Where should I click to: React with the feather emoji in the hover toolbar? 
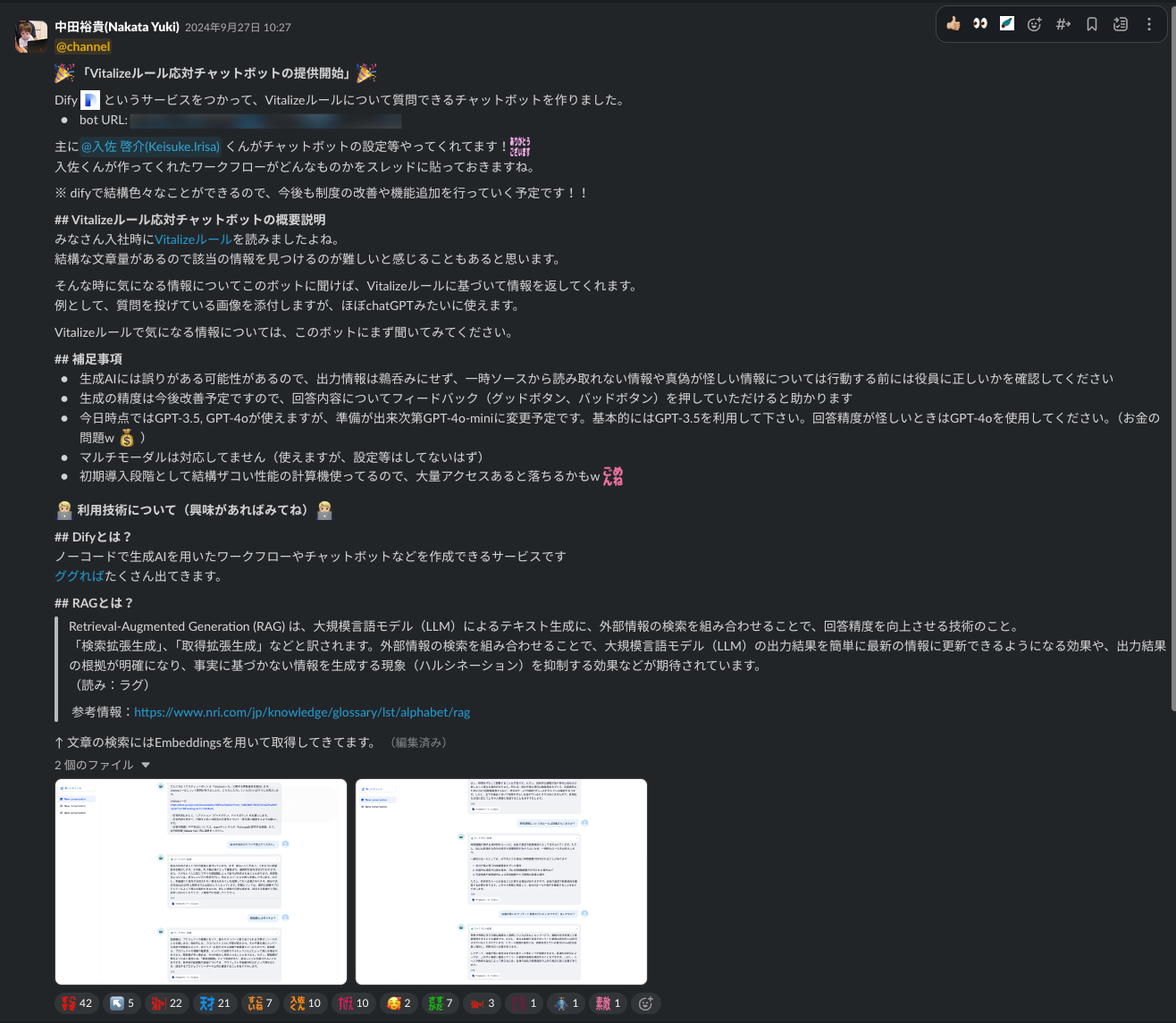(1006, 24)
